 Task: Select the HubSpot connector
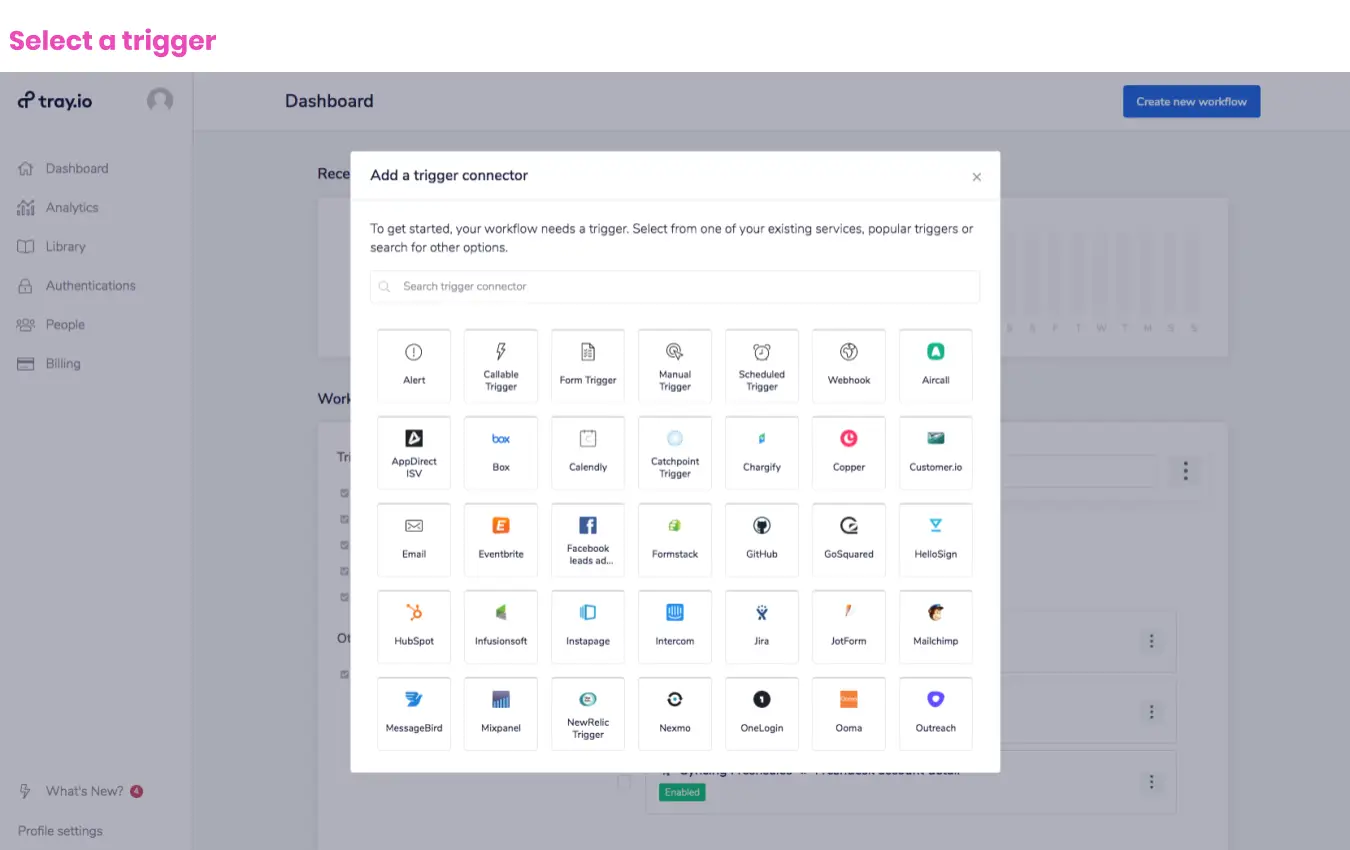point(414,627)
